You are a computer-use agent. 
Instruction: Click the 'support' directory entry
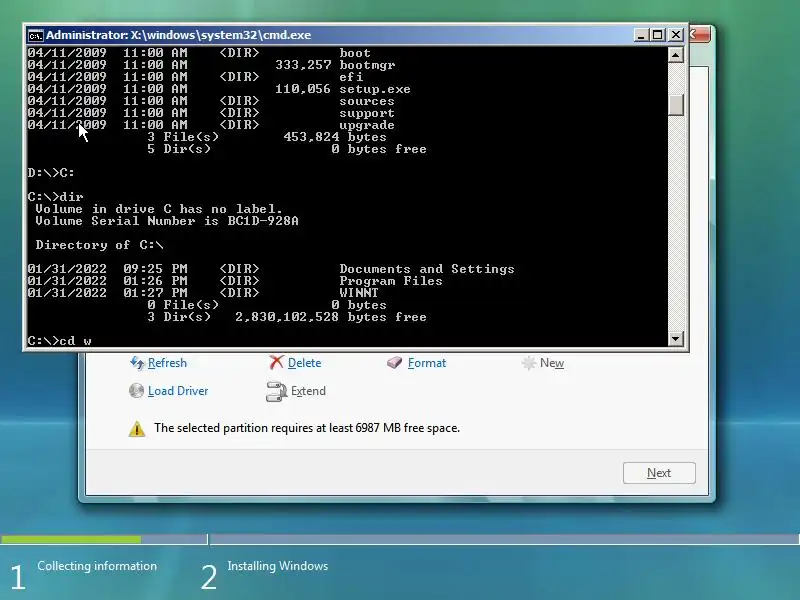click(367, 113)
